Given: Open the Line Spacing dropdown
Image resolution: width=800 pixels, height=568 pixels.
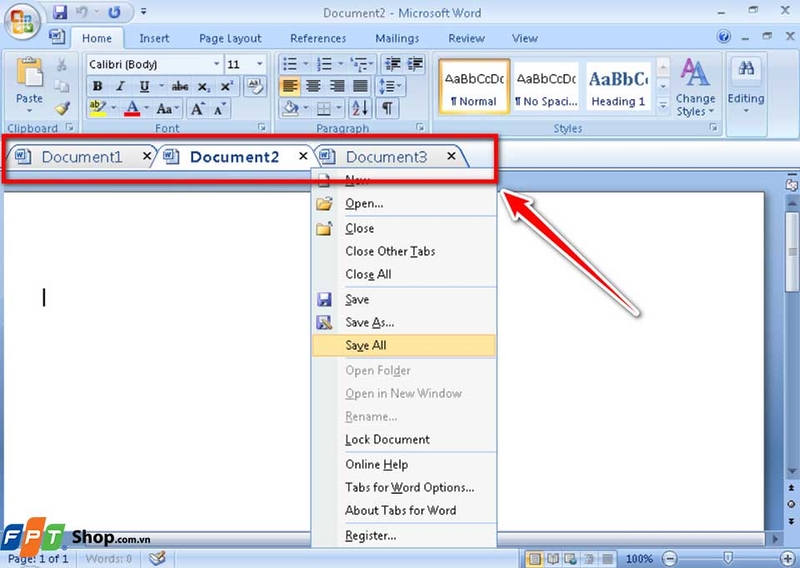Looking at the screenshot, I should (390, 86).
